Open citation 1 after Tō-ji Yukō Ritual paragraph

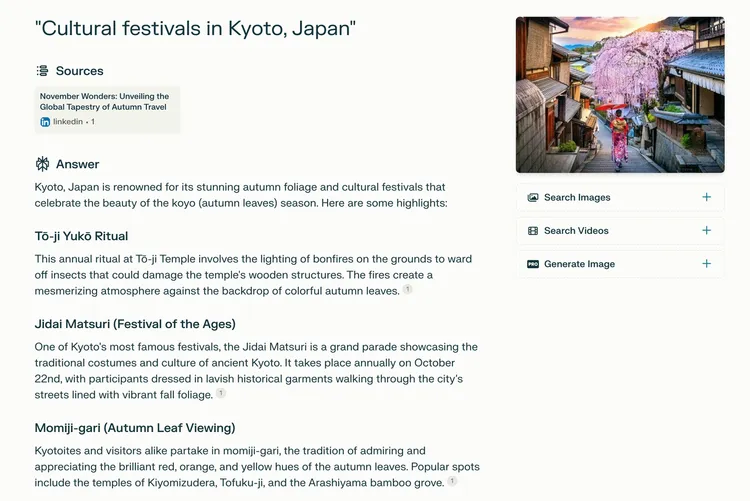408,290
